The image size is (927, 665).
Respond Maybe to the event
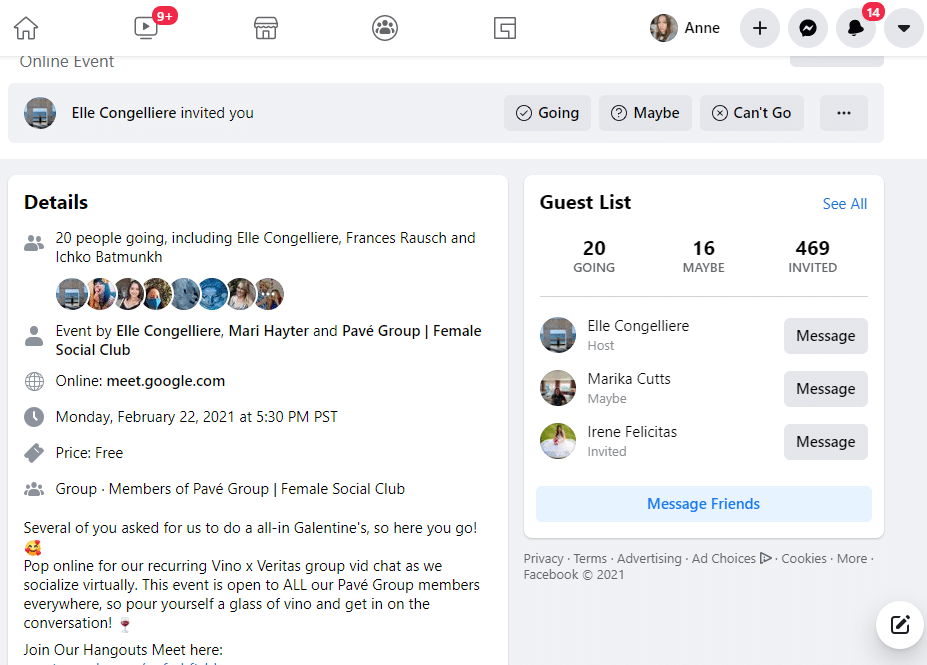(645, 113)
